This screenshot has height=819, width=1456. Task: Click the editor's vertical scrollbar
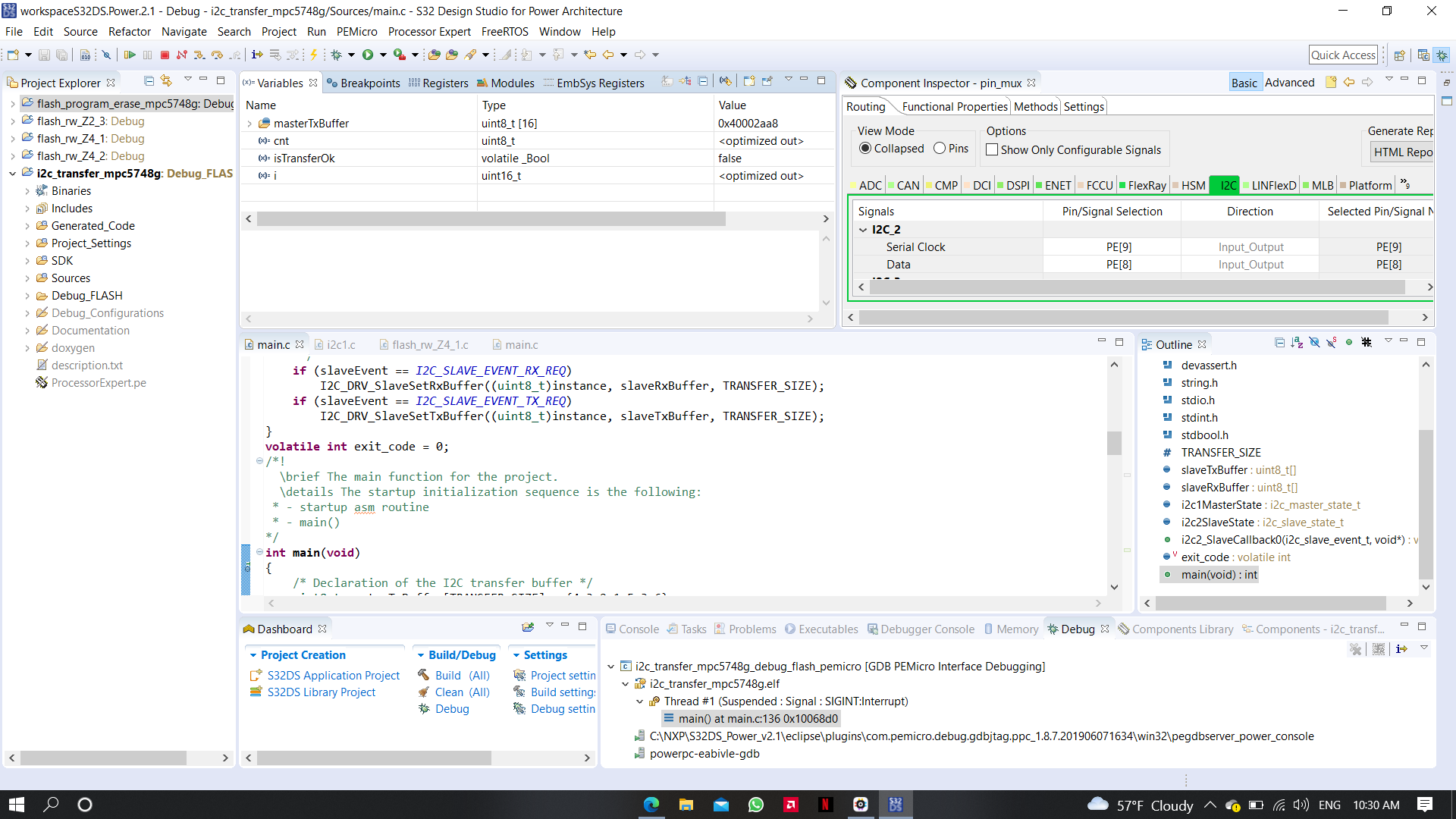click(1114, 444)
